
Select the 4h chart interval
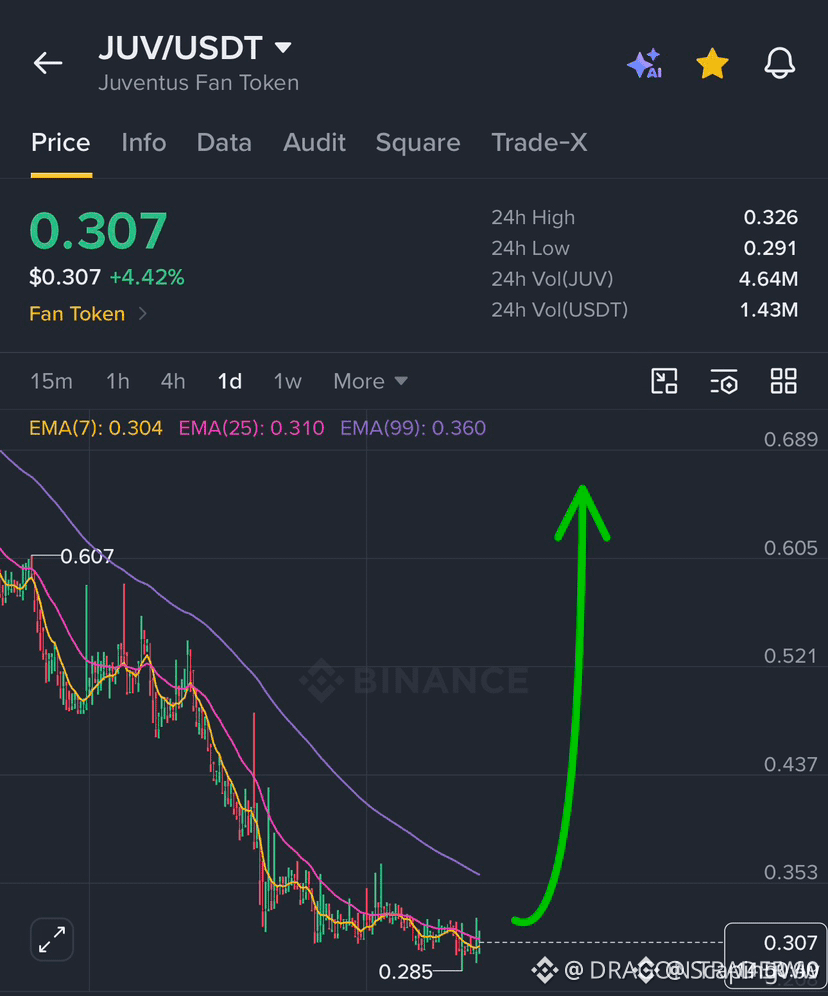click(173, 381)
